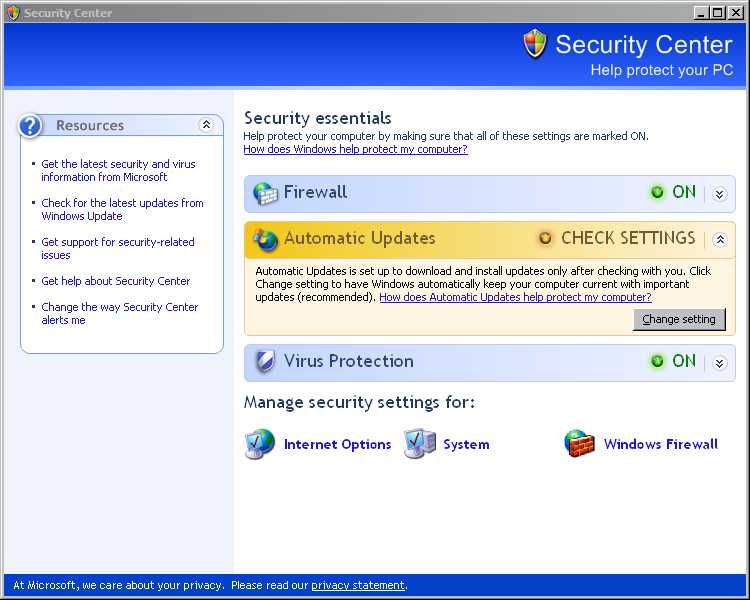The width and height of the screenshot is (750, 600).
Task: Expand the Virus Protection section chevron
Action: (719, 363)
